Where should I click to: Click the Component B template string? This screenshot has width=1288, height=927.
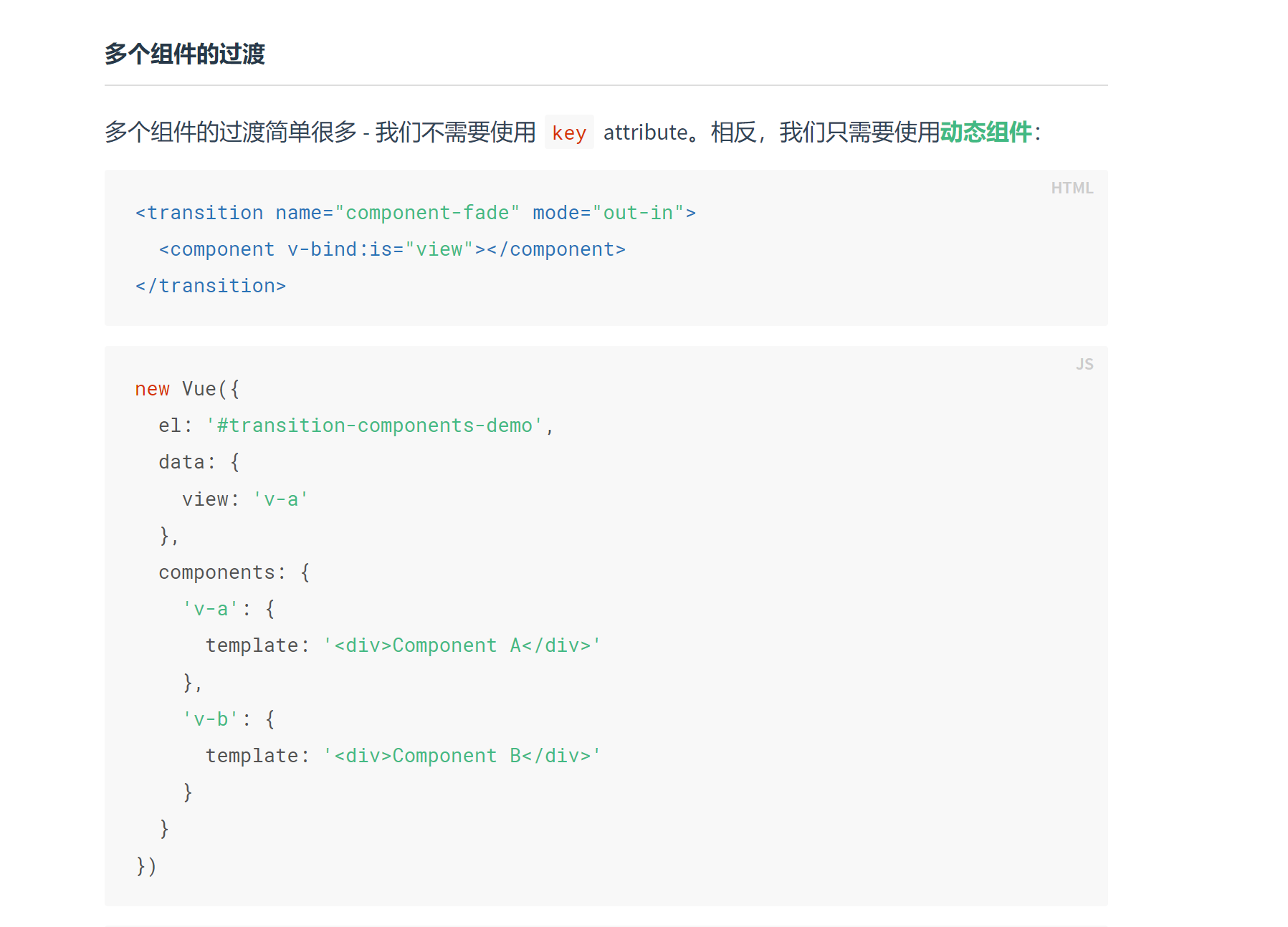click(x=462, y=756)
